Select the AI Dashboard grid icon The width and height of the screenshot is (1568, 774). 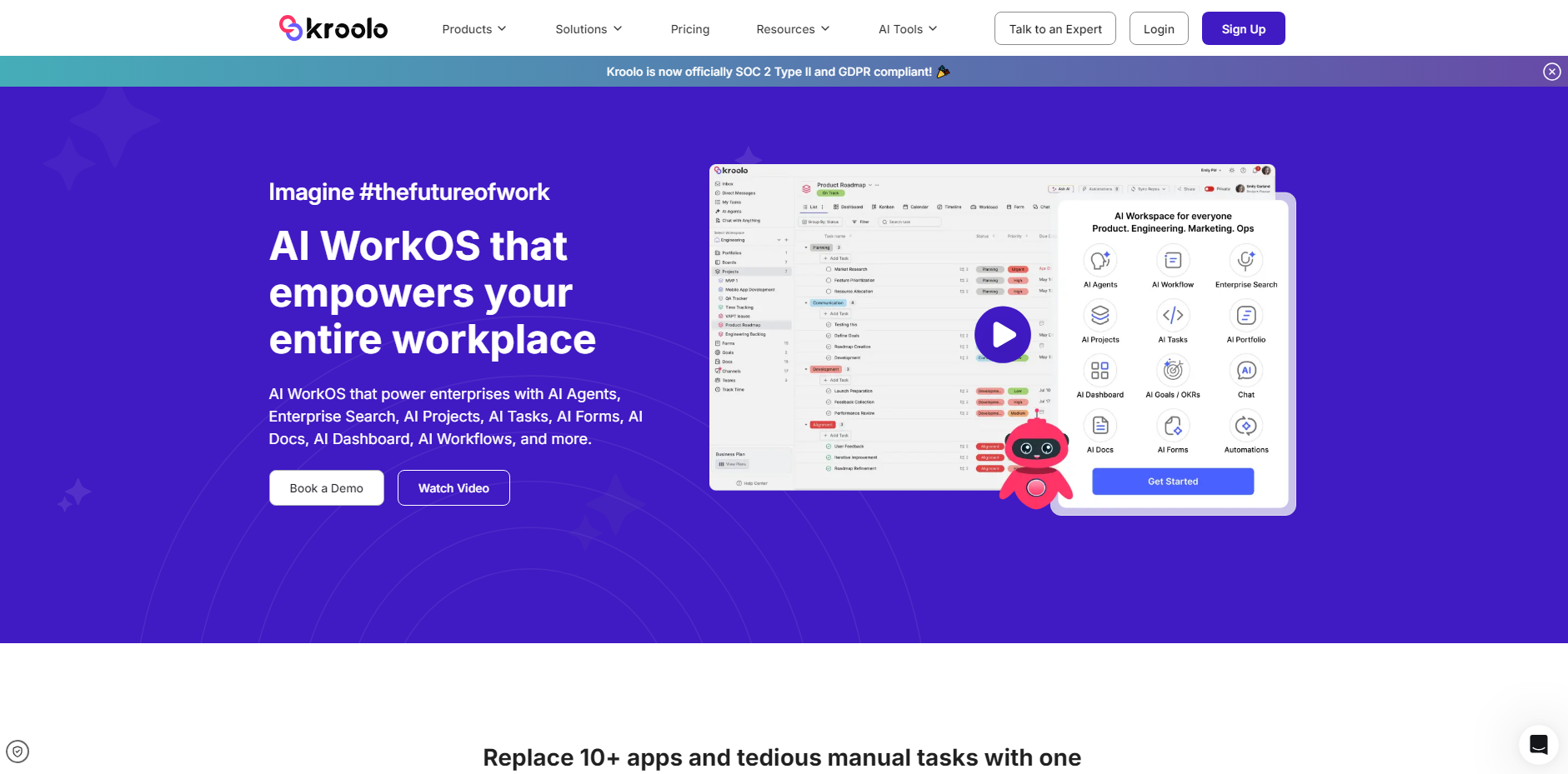(1100, 371)
